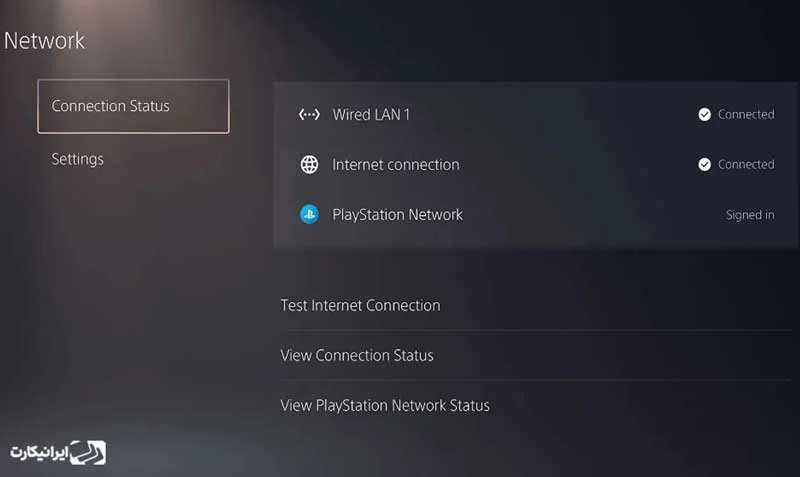
Task: Click the "Signed in" status text
Action: [750, 215]
